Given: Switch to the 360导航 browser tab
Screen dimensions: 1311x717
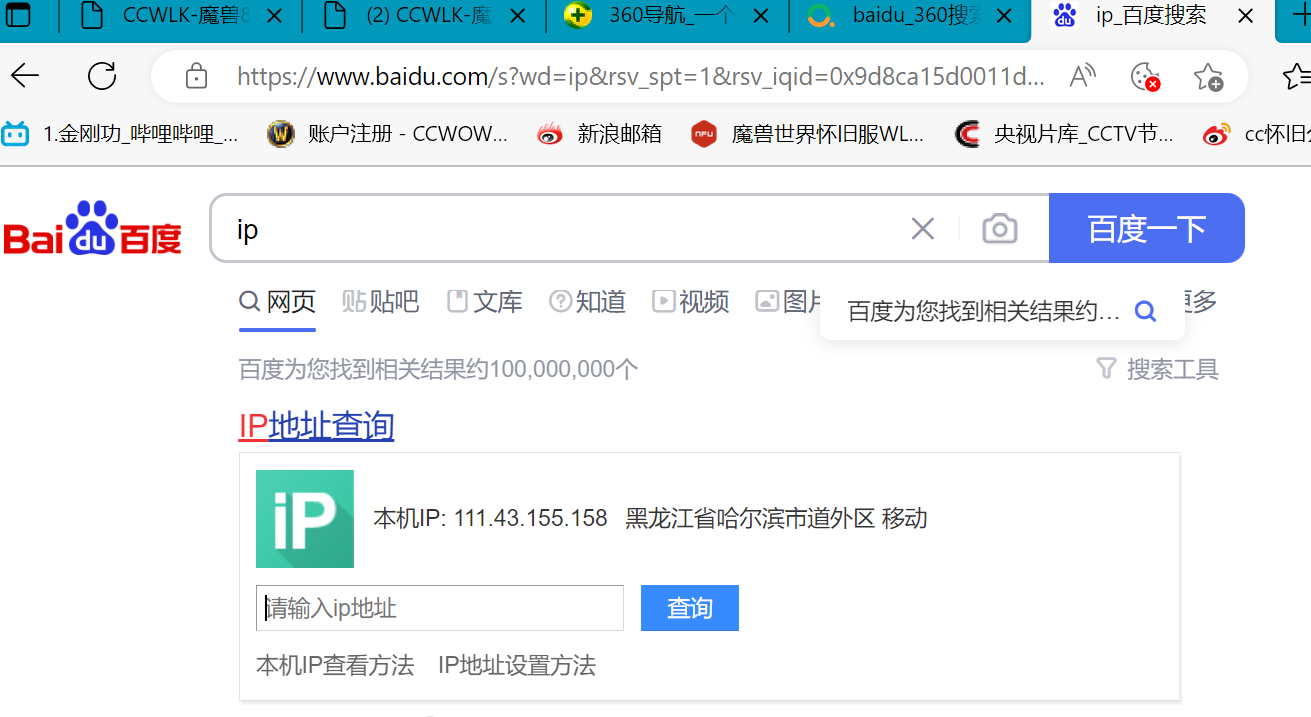Looking at the screenshot, I should click(x=665, y=16).
